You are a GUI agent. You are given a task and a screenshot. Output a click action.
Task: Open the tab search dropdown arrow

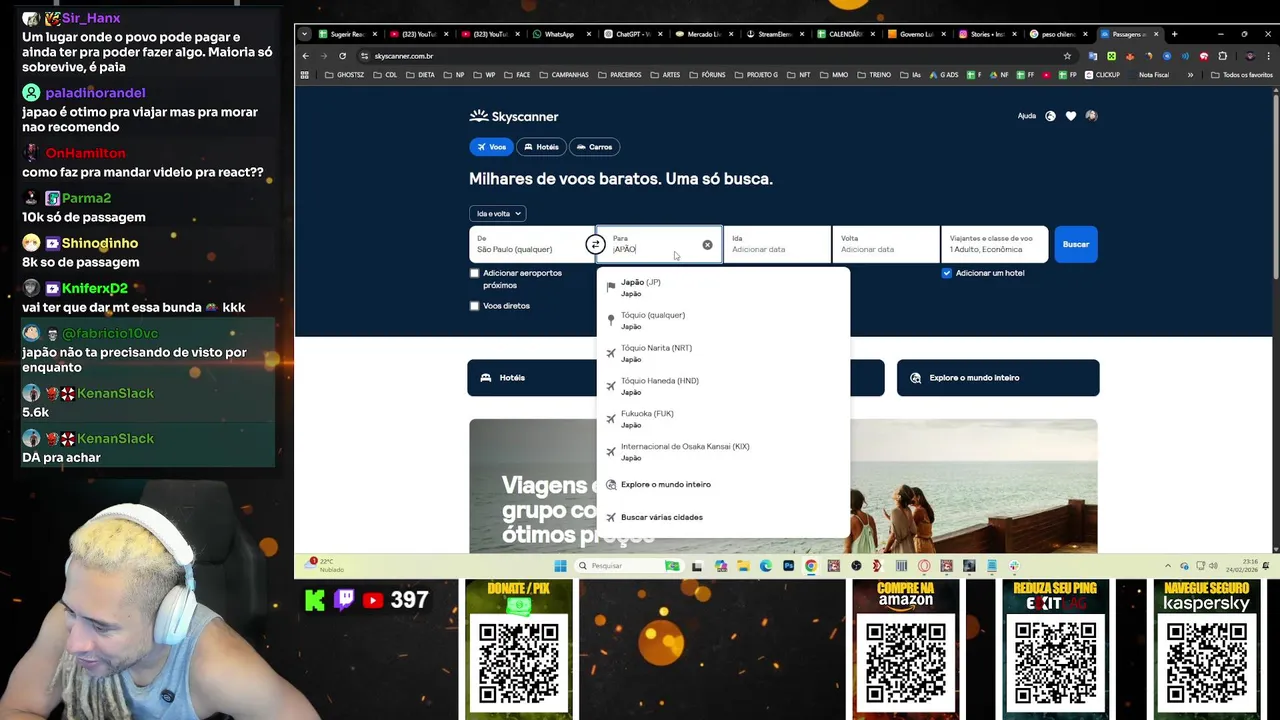(304, 34)
